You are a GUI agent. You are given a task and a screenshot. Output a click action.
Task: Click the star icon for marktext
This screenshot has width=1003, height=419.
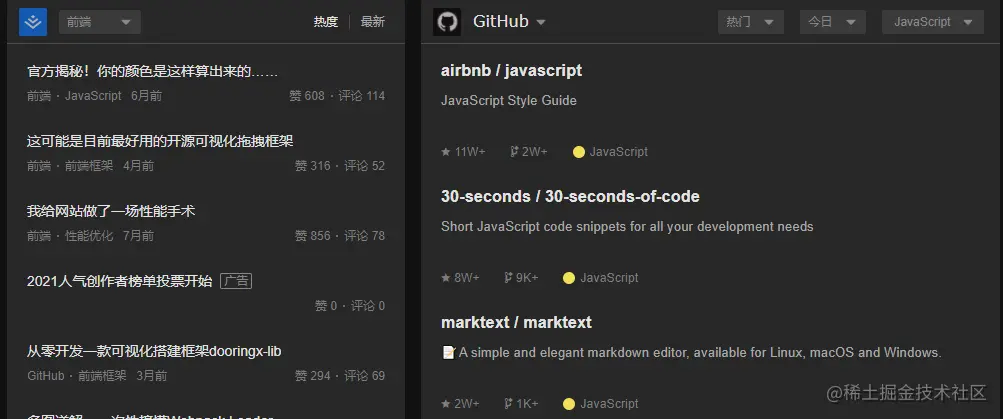[x=446, y=404]
